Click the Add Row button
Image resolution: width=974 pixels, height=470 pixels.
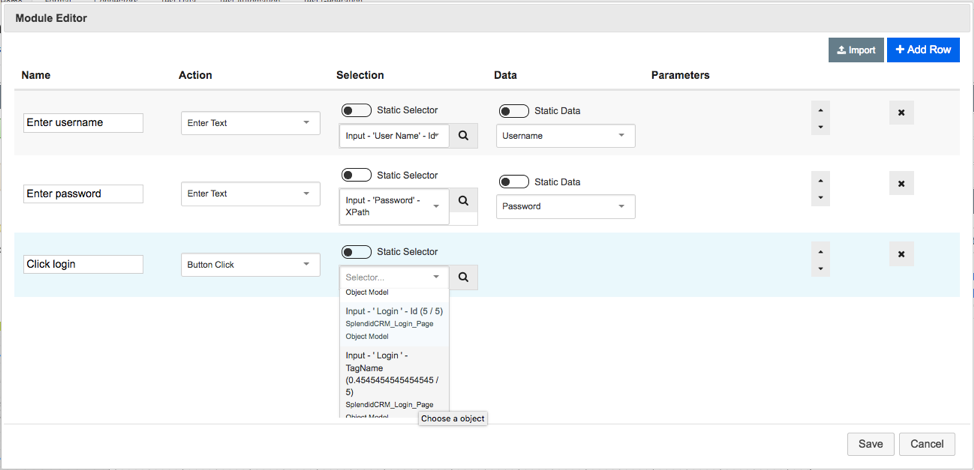coord(924,50)
